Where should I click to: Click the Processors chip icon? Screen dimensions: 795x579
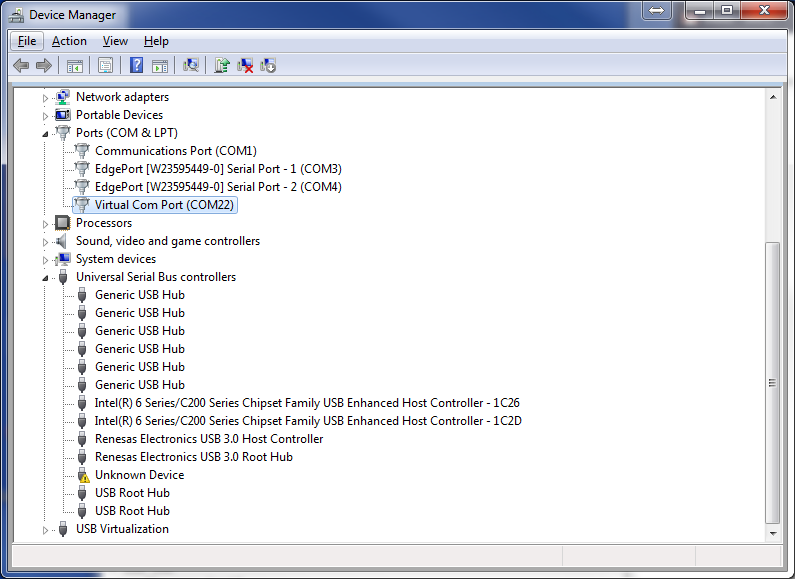tap(63, 223)
